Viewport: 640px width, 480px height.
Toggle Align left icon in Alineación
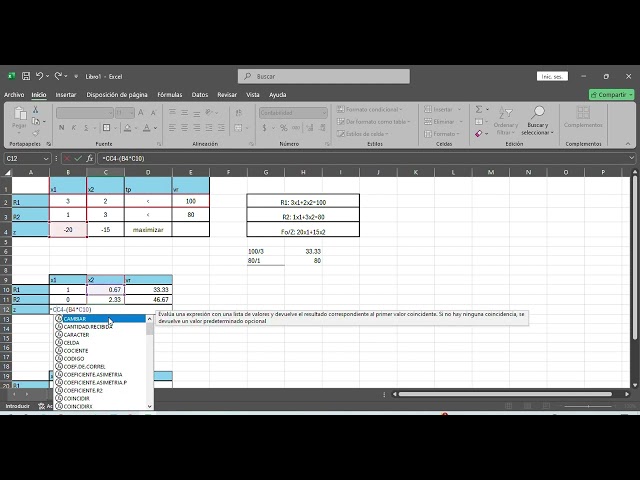172,128
